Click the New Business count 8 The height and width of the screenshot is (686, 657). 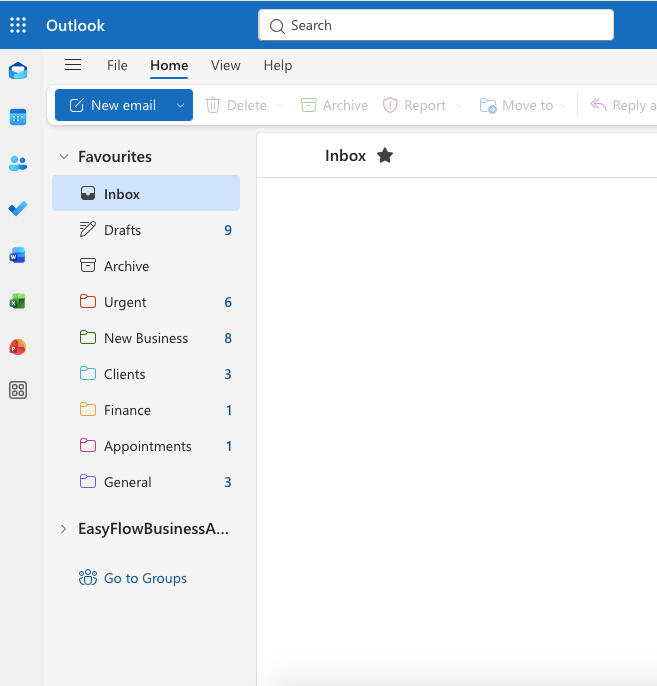click(228, 338)
